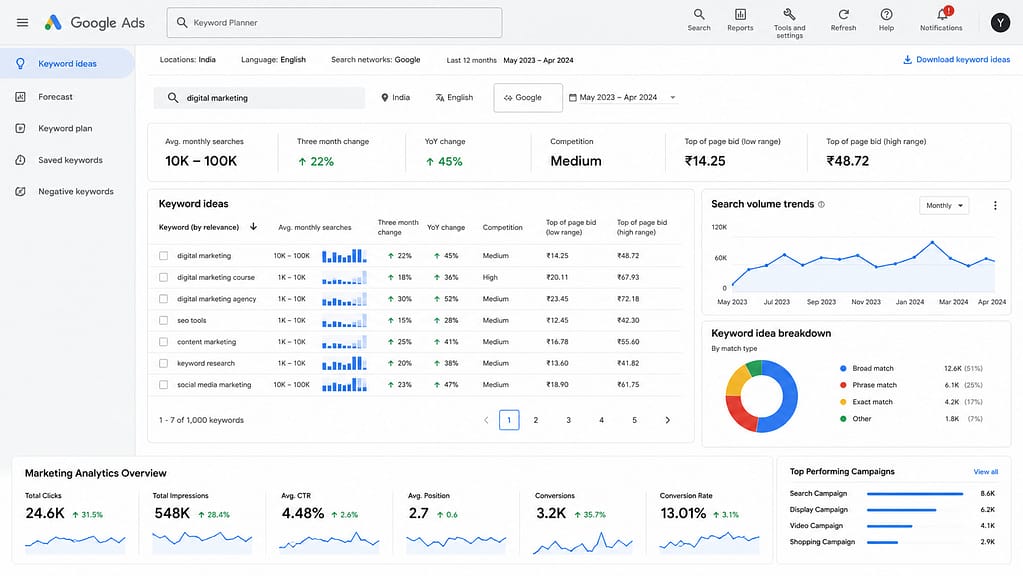Click the magnifier icon in the digital marketing field

173,98
